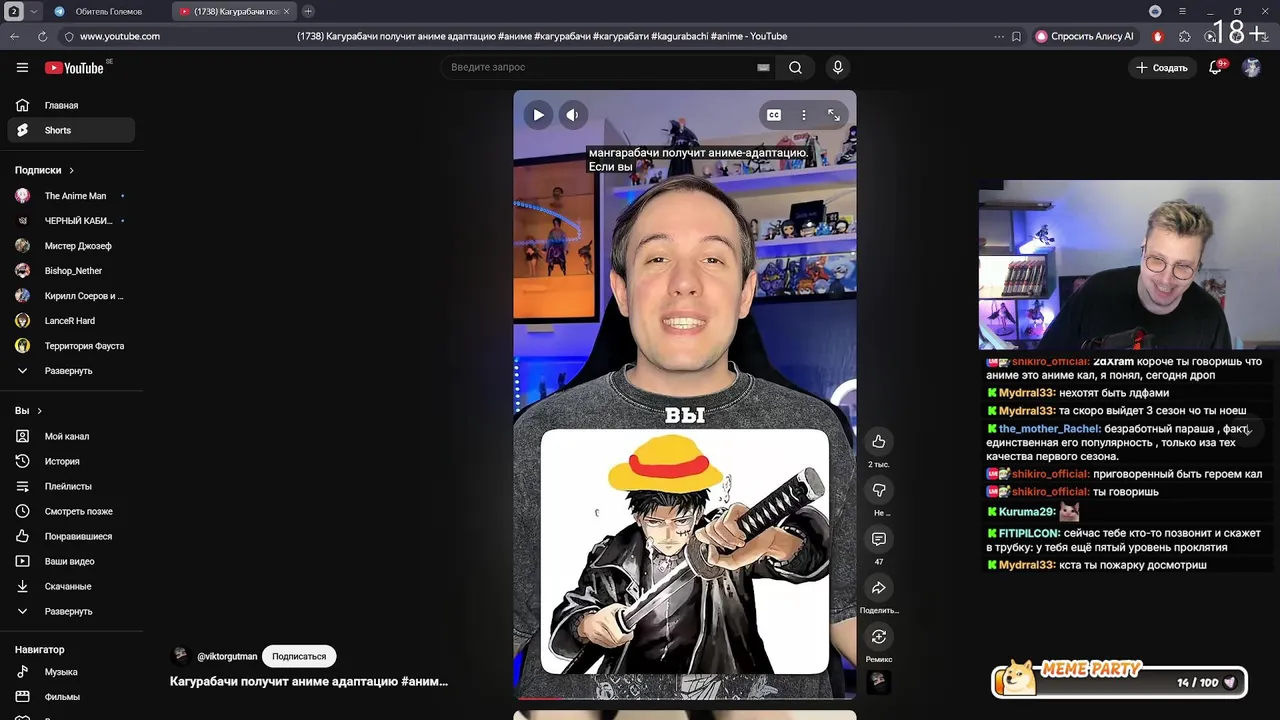Open the tab group dropdown arrow

[34, 11]
